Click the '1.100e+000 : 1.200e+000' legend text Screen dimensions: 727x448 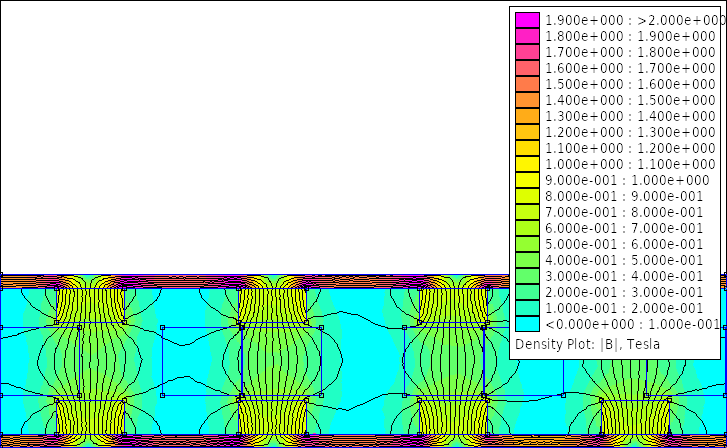coord(630,148)
